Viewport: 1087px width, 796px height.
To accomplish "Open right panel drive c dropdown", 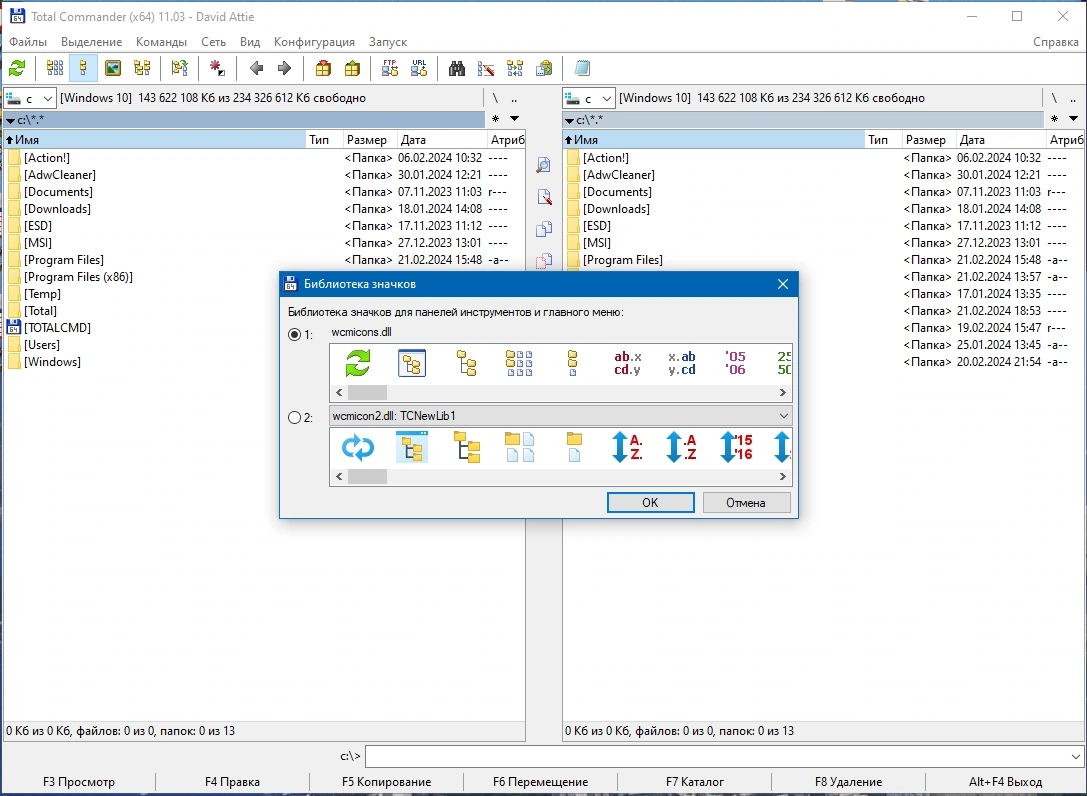I will [589, 98].
